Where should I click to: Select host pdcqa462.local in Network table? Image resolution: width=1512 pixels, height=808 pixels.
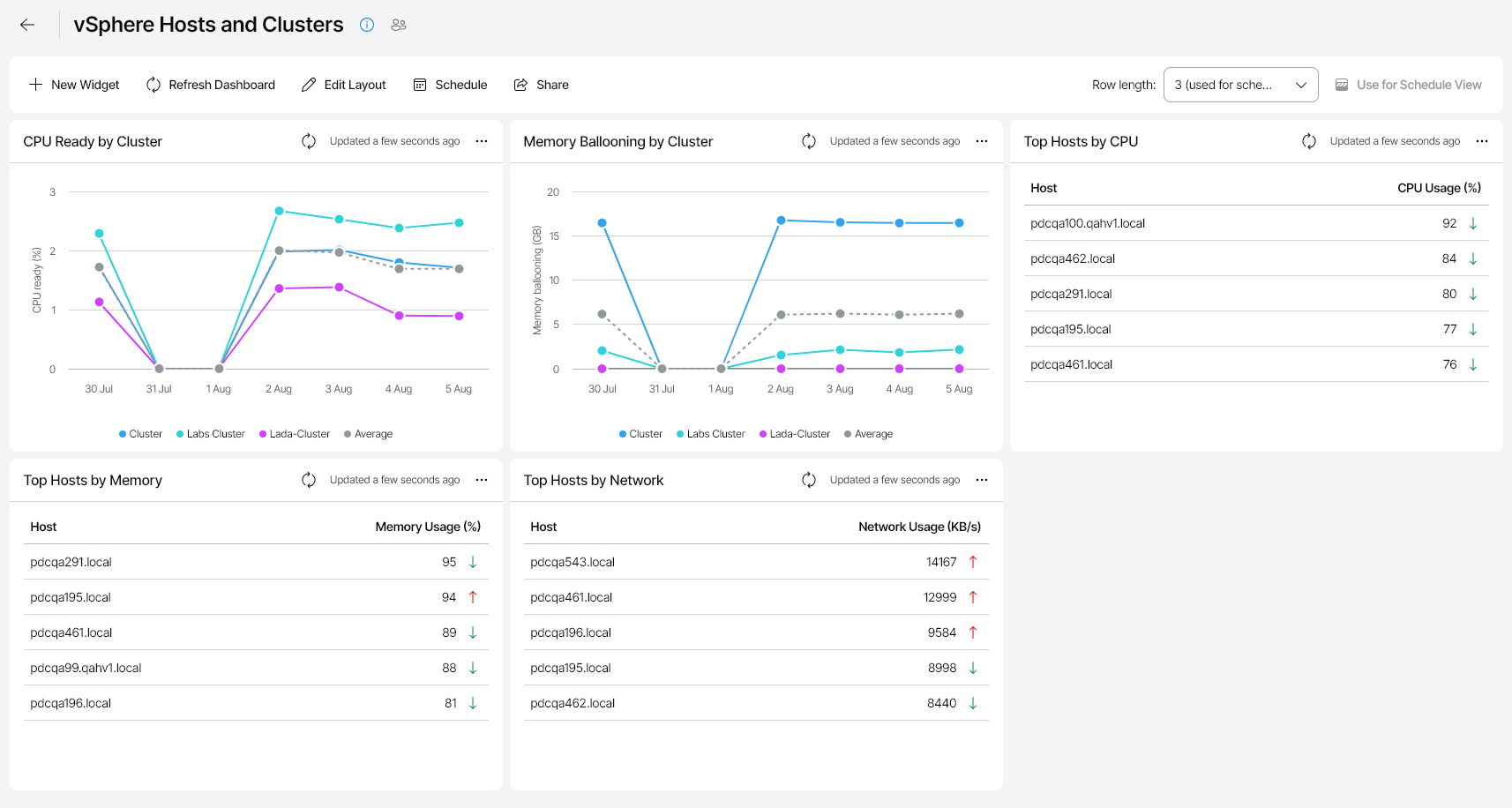pyautogui.click(x=573, y=703)
